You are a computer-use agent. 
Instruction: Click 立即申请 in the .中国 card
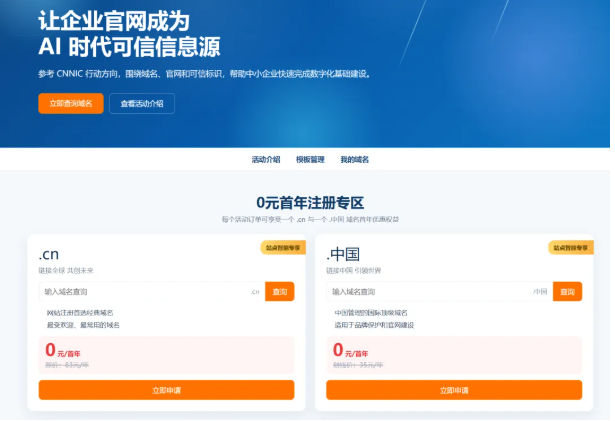(454, 390)
